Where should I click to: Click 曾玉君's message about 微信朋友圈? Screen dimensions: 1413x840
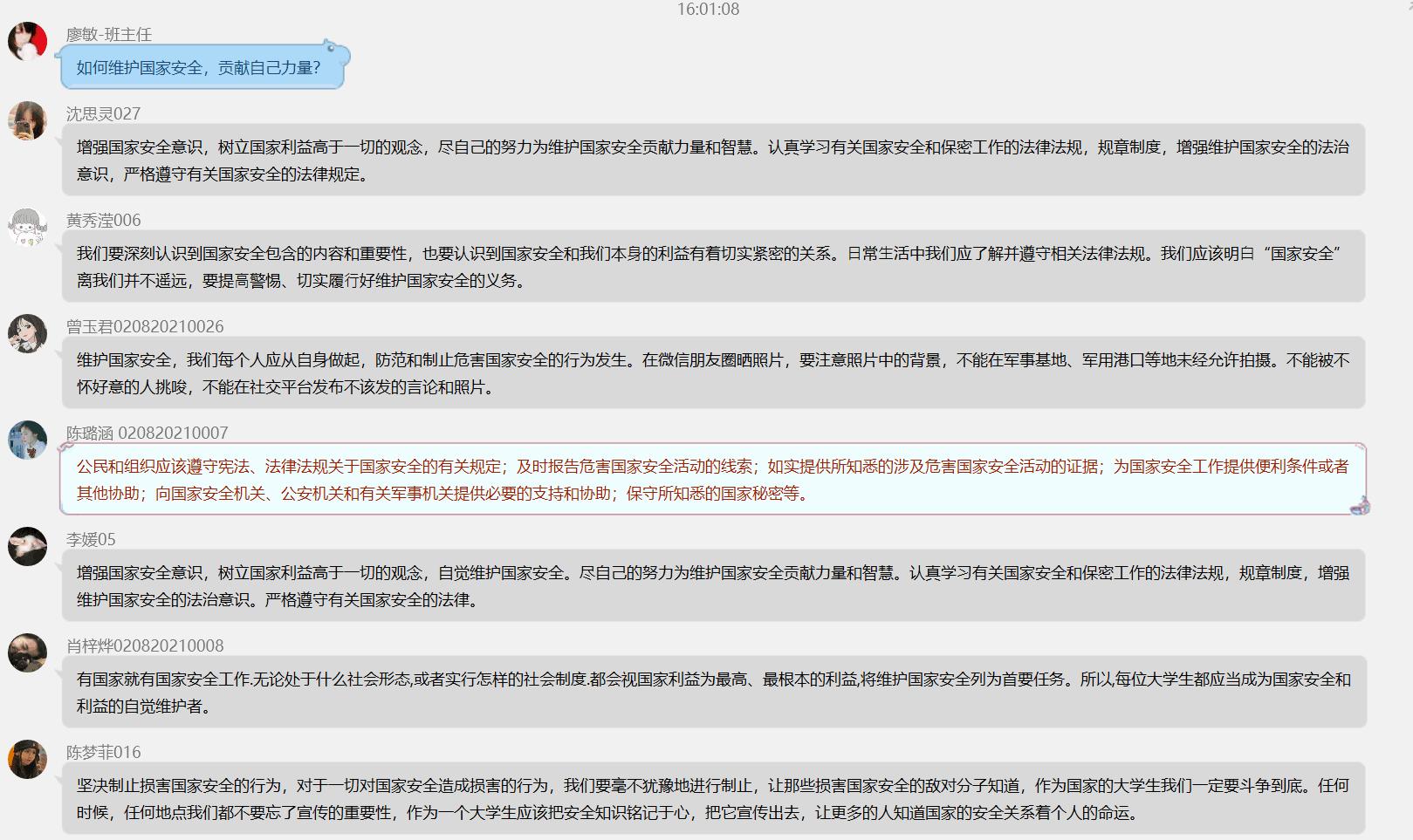(x=712, y=373)
